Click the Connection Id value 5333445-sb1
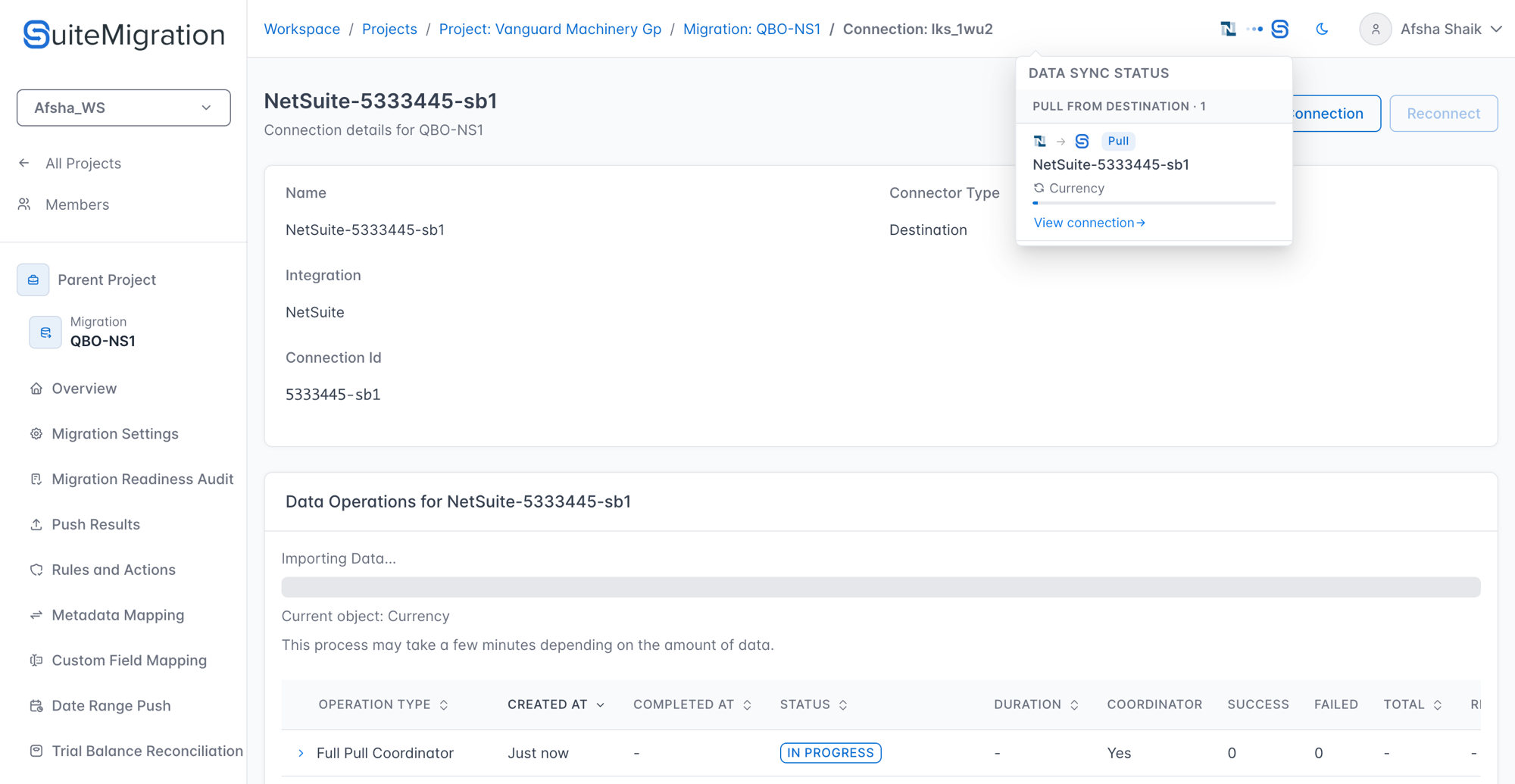Screen dimensions: 1515x784 pos(333,395)
